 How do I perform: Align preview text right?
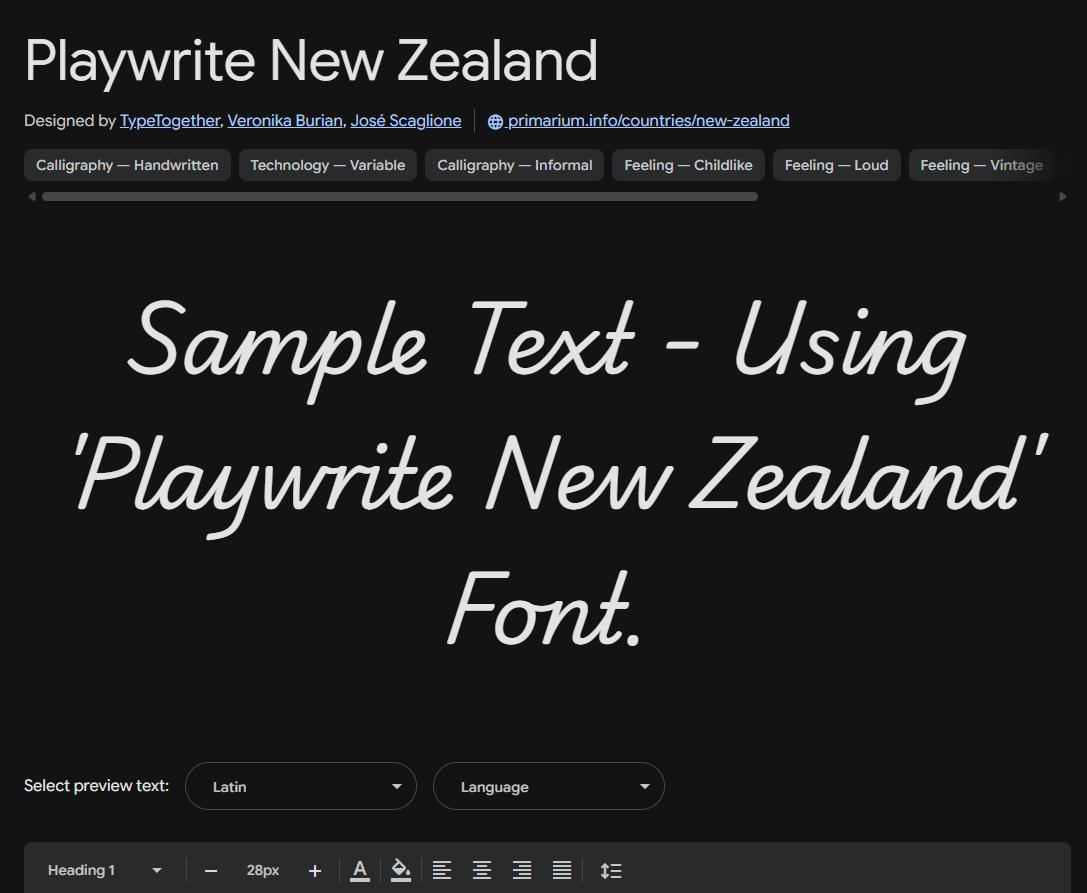tap(522, 870)
